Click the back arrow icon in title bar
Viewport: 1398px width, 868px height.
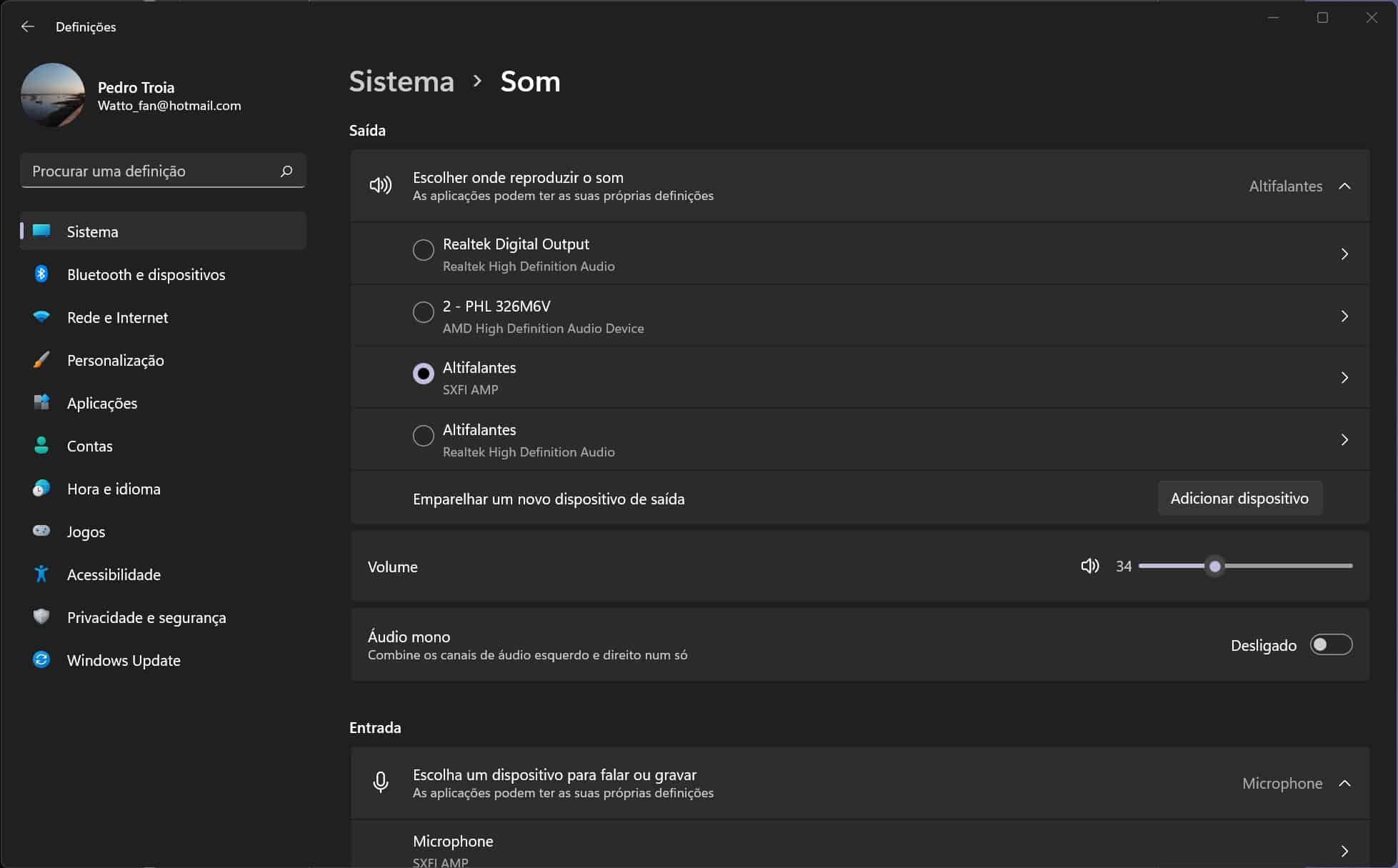click(x=28, y=26)
